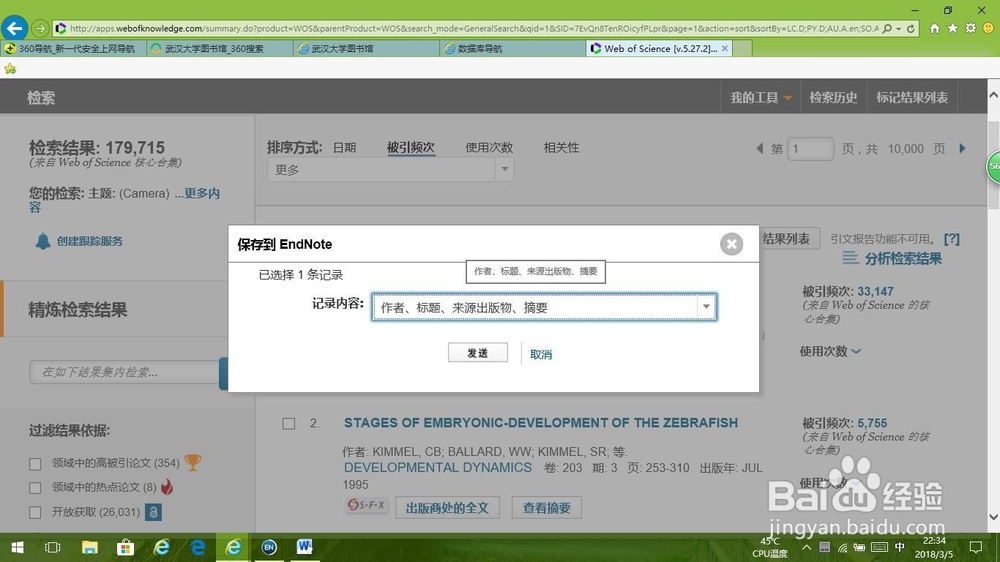Click 出版商处的全文 button
The height and width of the screenshot is (562, 1000).
(447, 508)
